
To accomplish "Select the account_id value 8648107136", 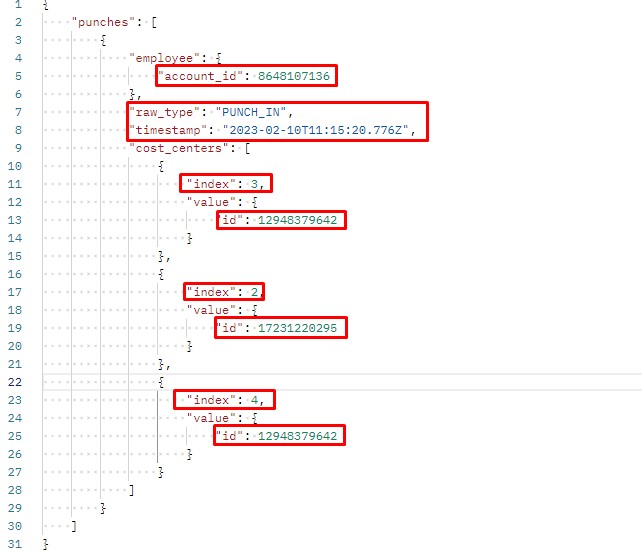I will coord(297,76).
